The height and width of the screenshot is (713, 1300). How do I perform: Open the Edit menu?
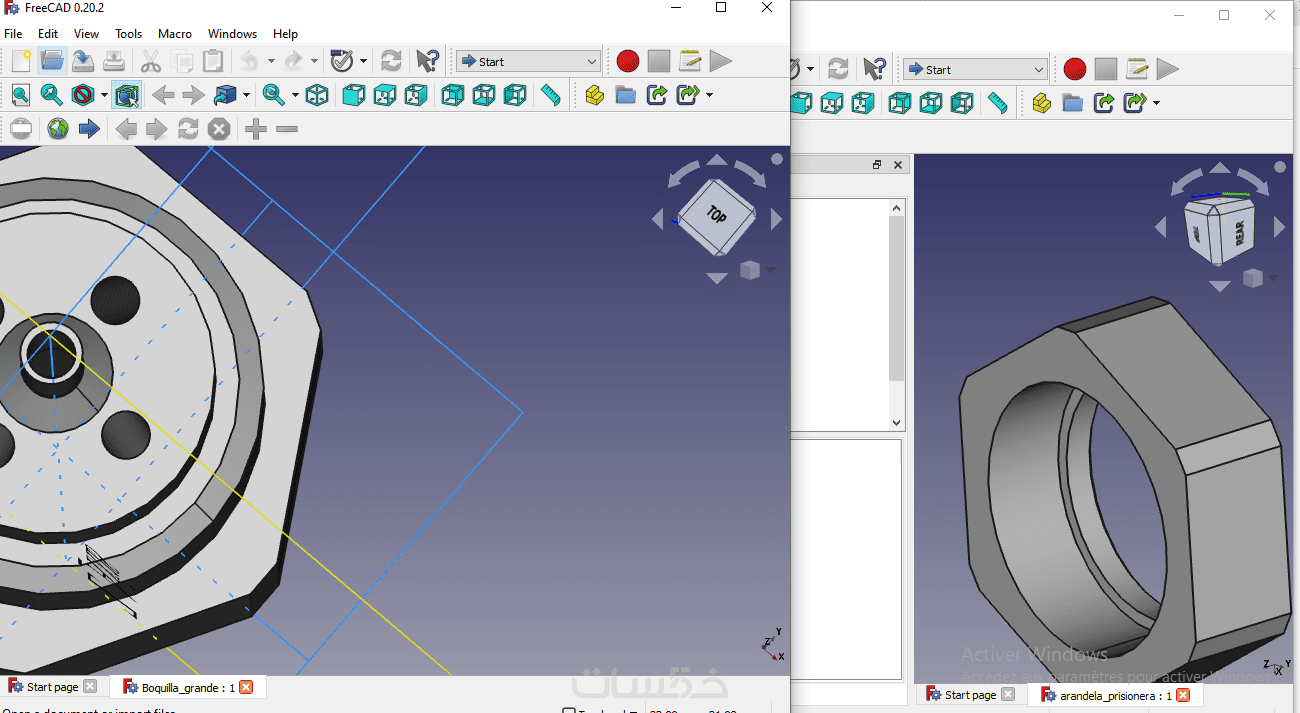click(x=48, y=34)
